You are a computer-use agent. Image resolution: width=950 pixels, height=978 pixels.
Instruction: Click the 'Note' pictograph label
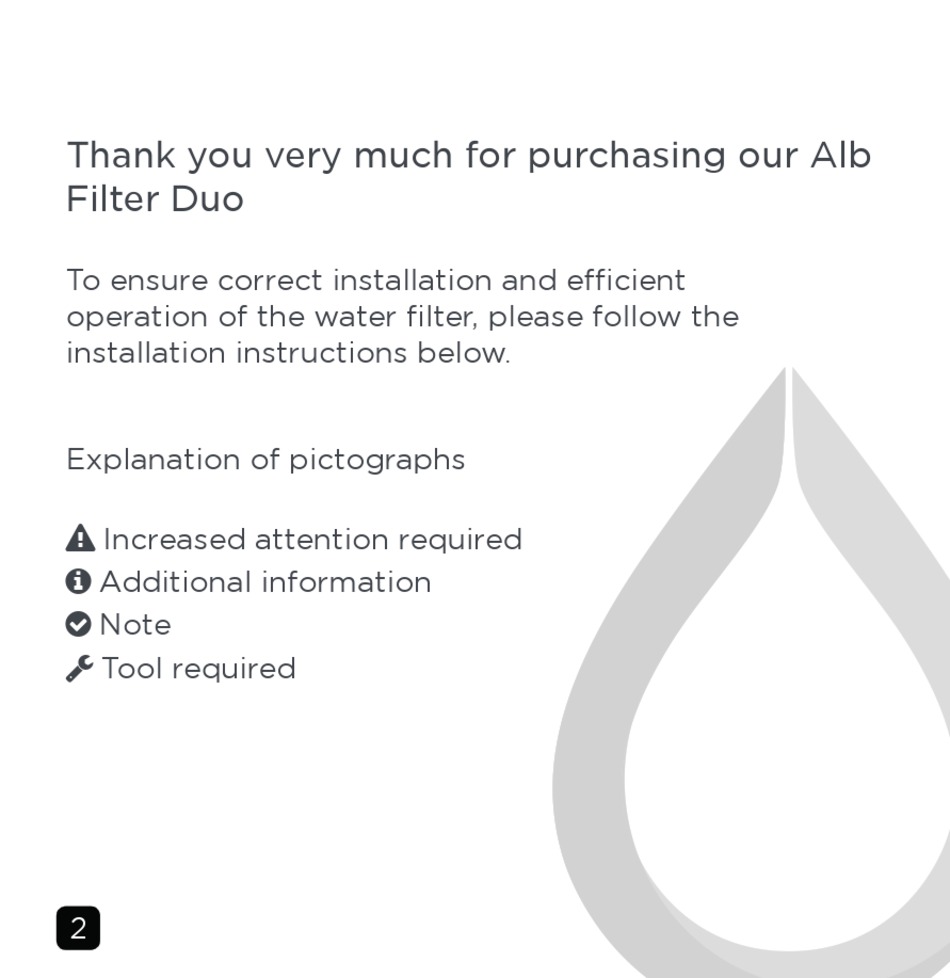pyautogui.click(x=135, y=624)
